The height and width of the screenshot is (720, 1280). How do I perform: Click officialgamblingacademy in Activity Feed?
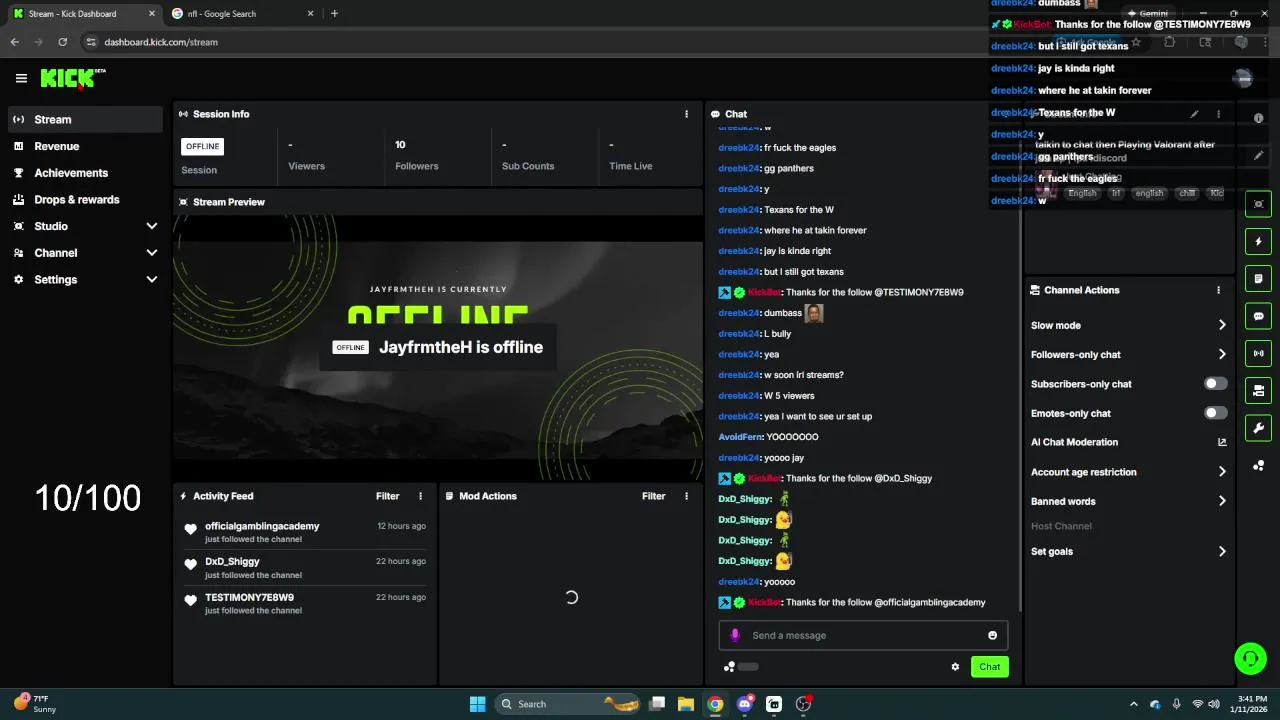(x=262, y=526)
